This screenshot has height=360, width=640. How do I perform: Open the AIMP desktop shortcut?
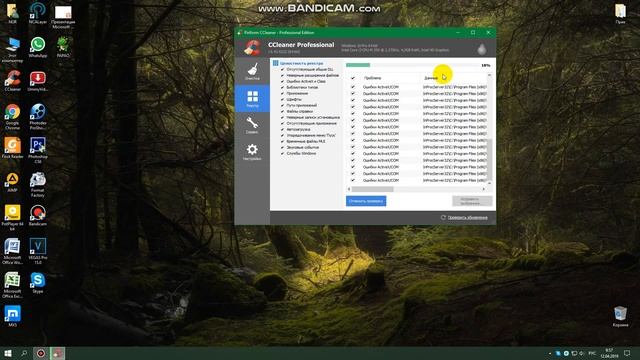pos(13,182)
